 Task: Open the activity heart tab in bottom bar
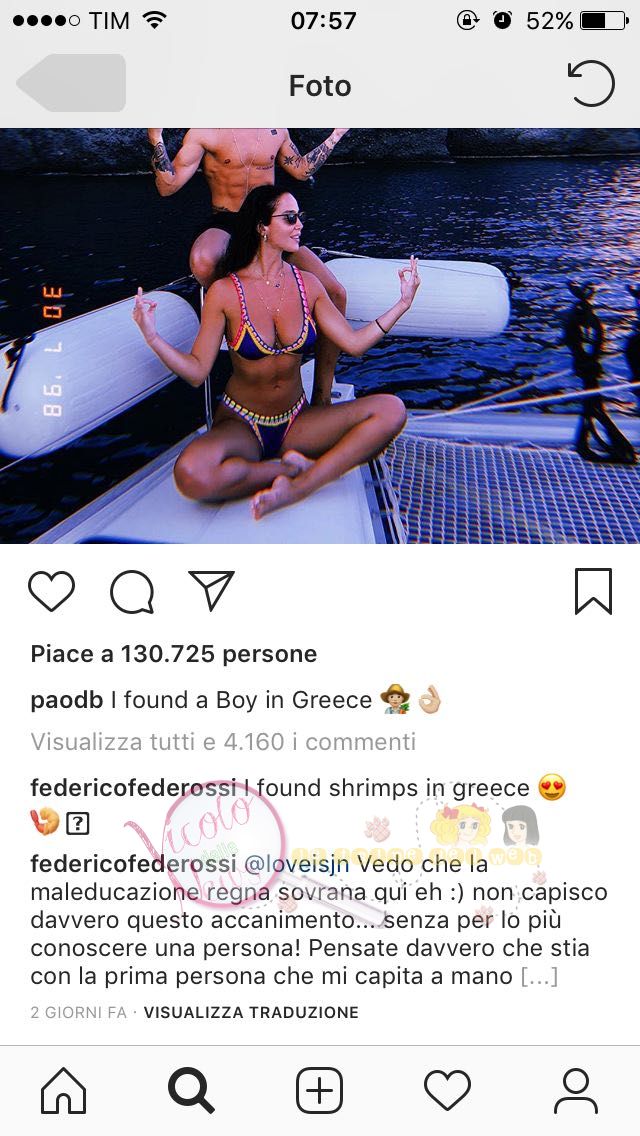coord(447,1090)
